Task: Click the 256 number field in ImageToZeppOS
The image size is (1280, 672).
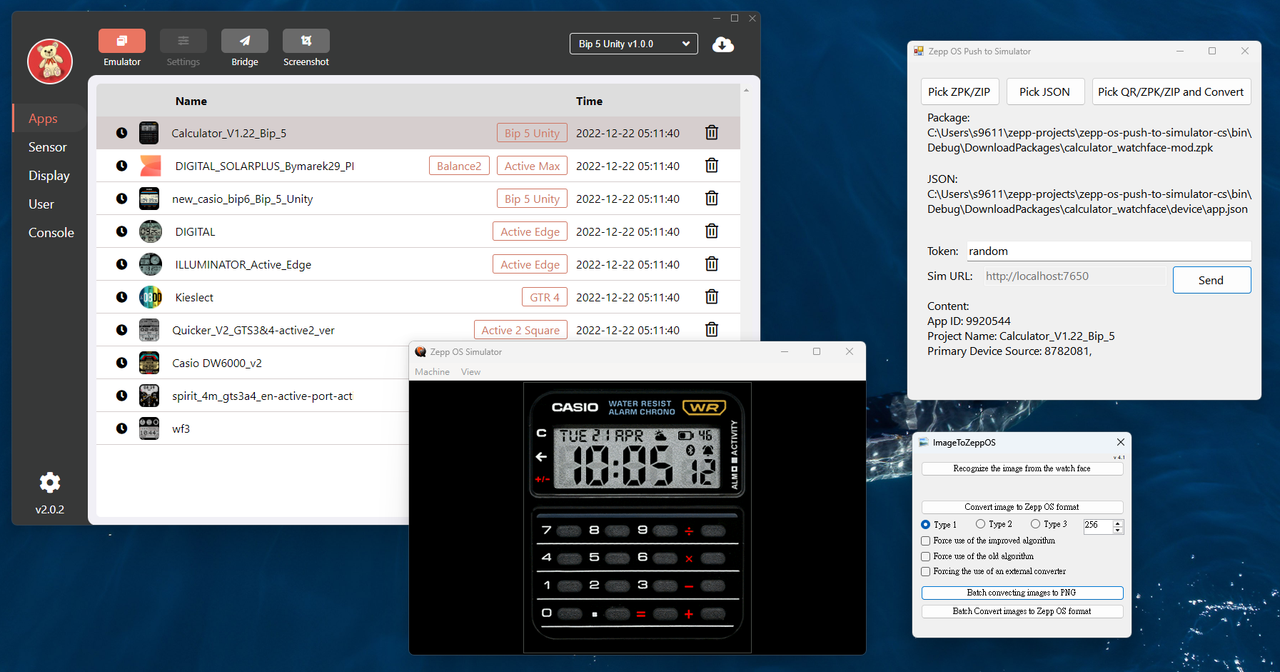Action: pos(1097,525)
